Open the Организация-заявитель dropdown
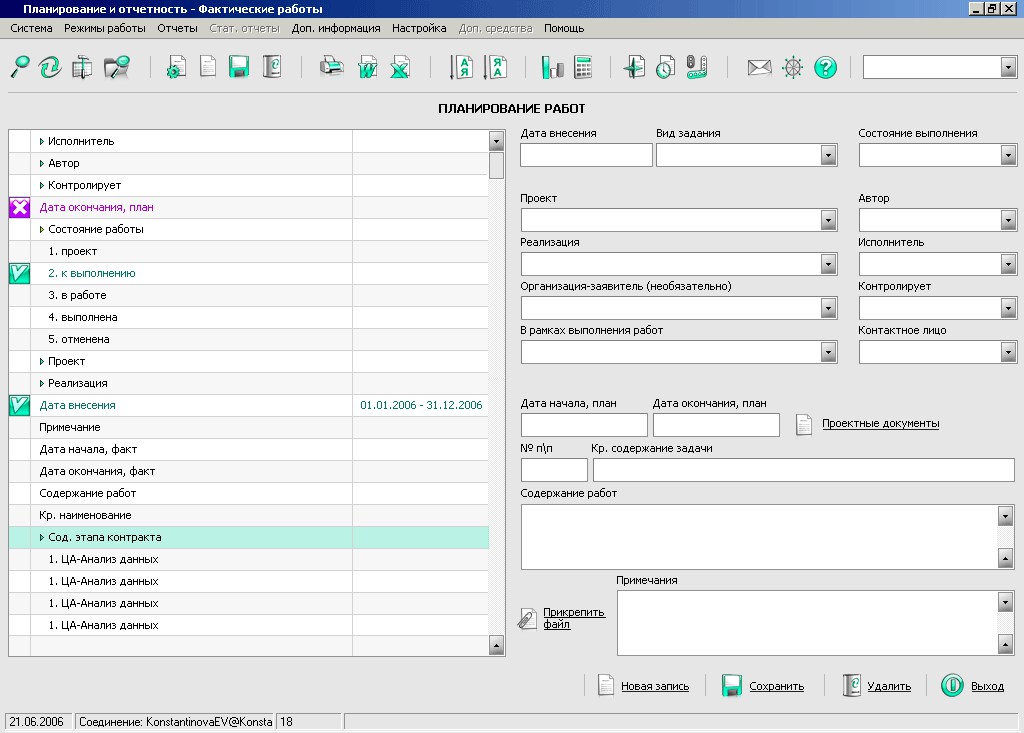The height and width of the screenshot is (733, 1024). pos(828,308)
